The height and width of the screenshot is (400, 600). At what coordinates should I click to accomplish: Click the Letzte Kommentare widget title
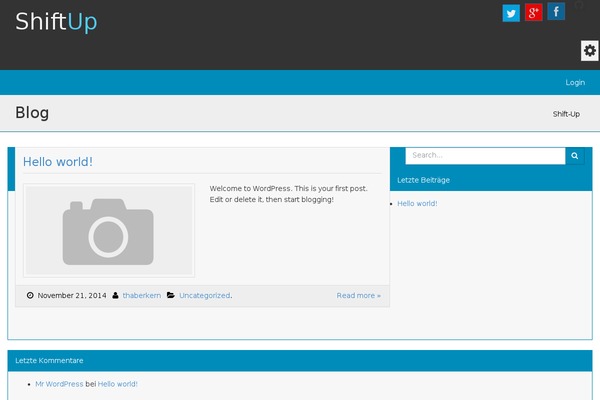point(49,361)
